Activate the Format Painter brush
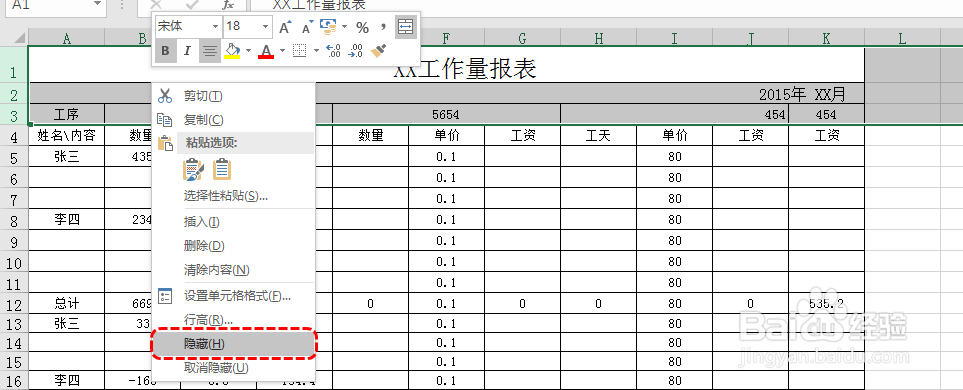Viewport: 963px width, 390px height. point(378,50)
